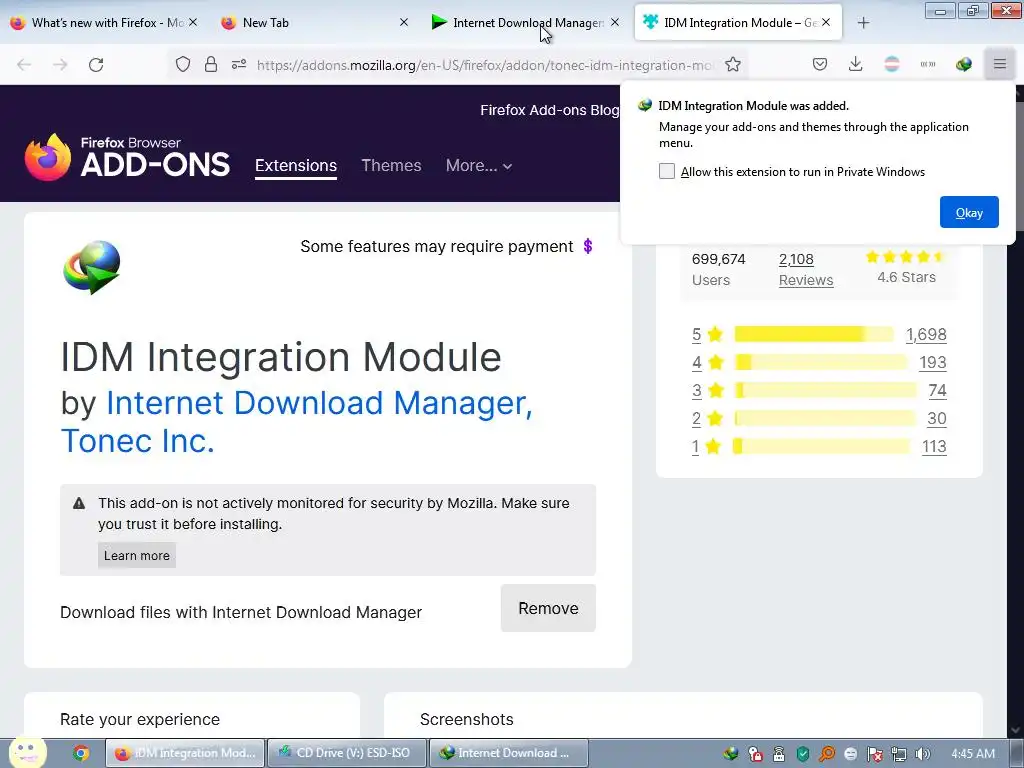Open site permissions icon in address bar
This screenshot has height=768, width=1024.
(x=239, y=64)
